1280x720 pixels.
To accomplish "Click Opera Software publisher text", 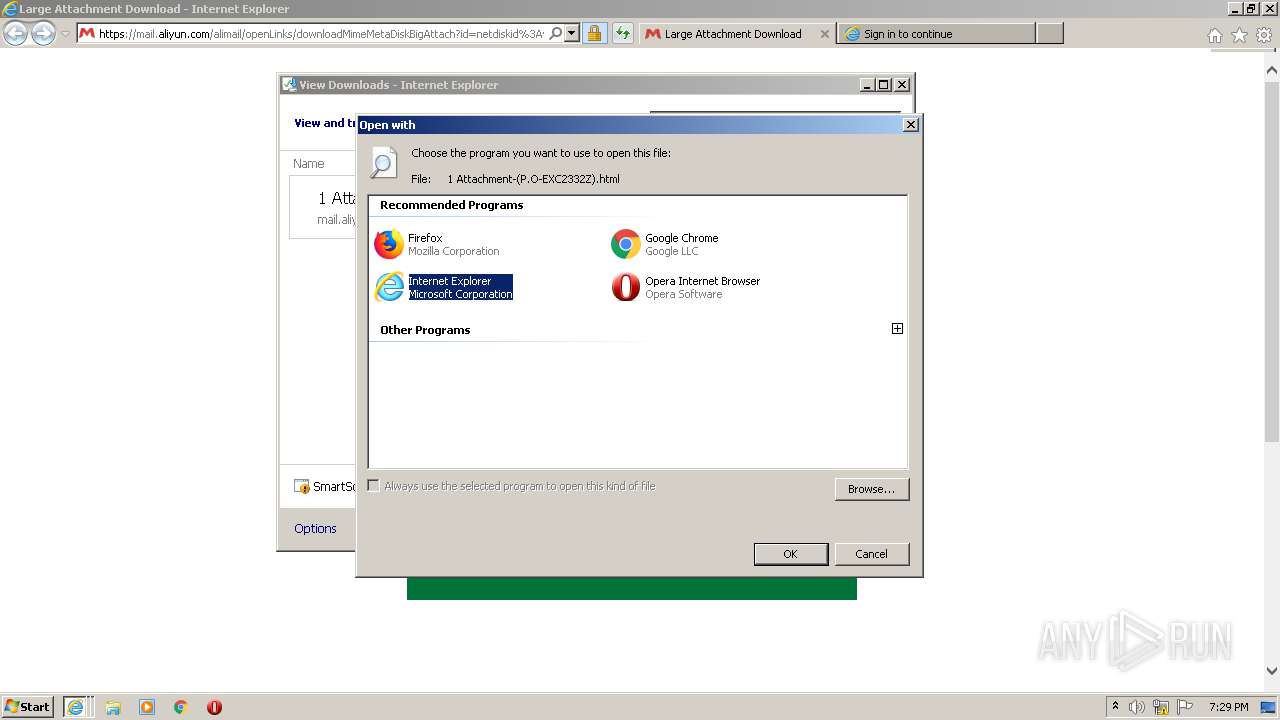I will [x=684, y=294].
